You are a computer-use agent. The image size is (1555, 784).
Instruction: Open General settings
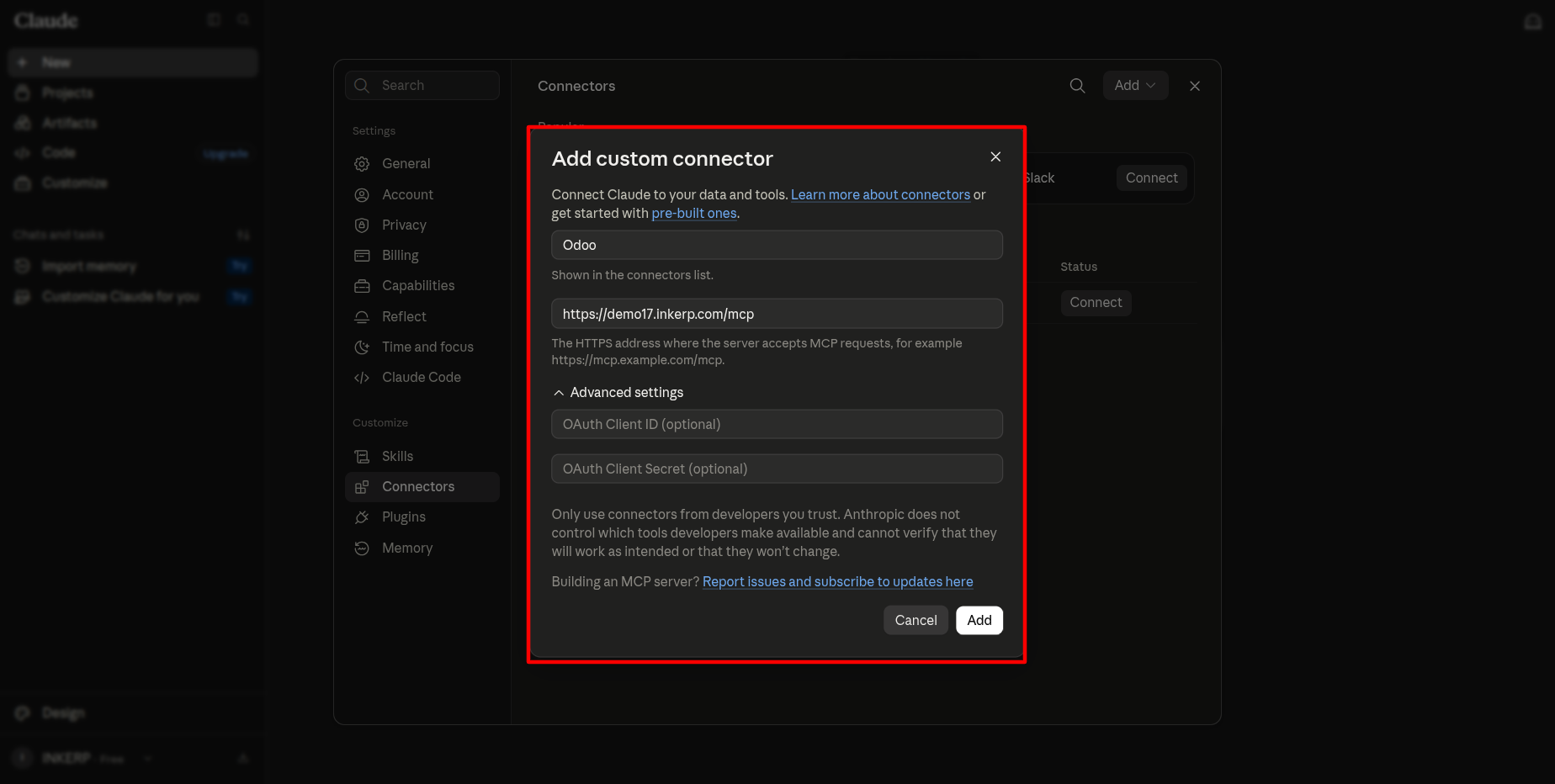(422, 164)
